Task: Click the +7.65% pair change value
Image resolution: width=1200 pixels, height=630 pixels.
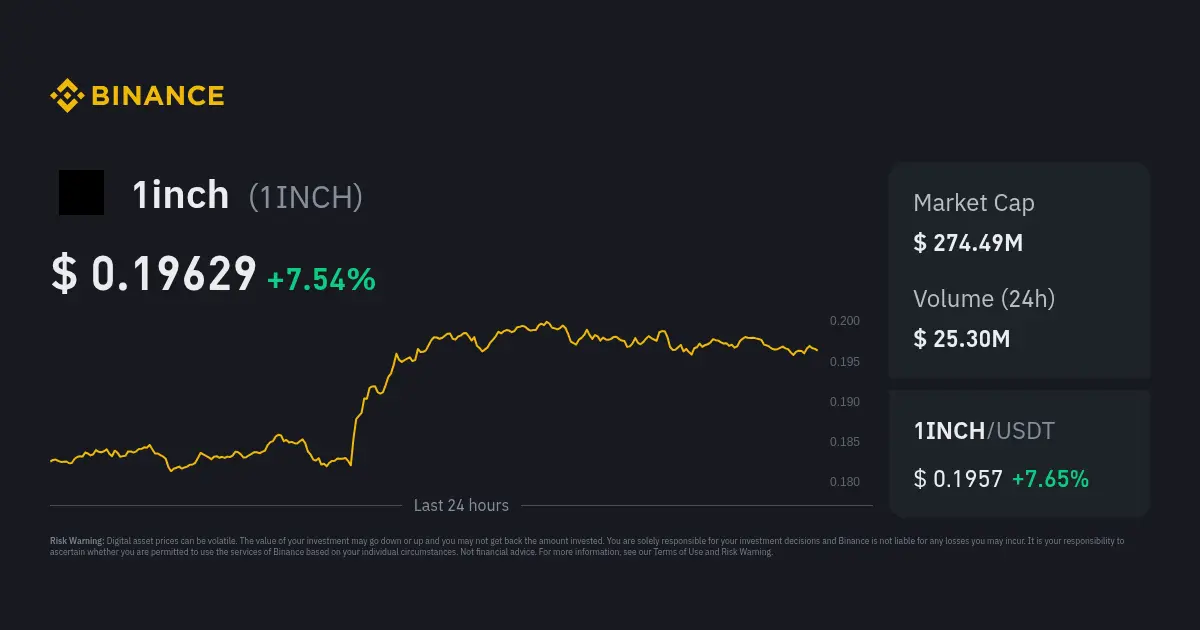Action: point(1050,479)
